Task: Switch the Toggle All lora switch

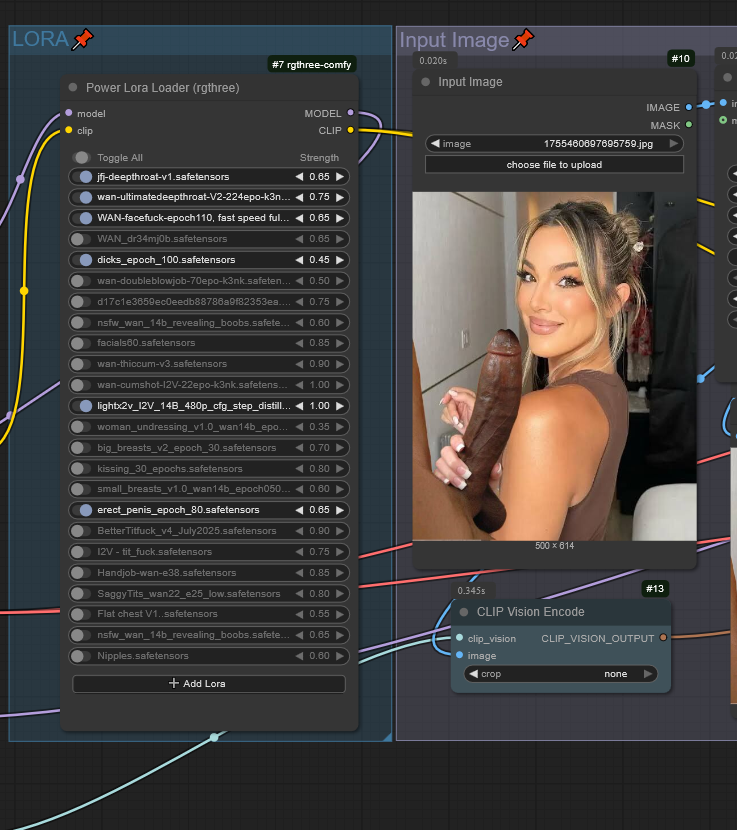Action: pos(81,157)
